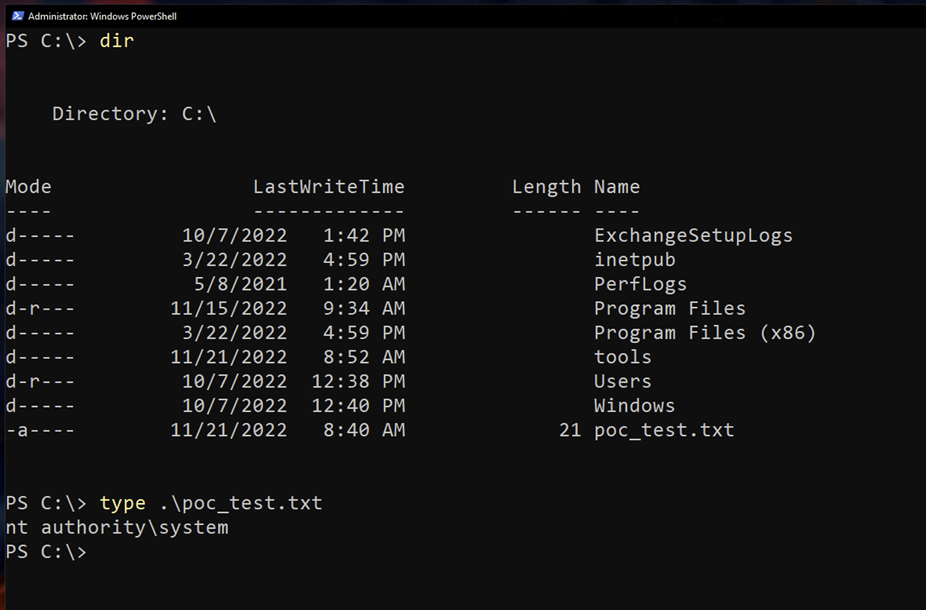Click the file length value 21

(570, 430)
